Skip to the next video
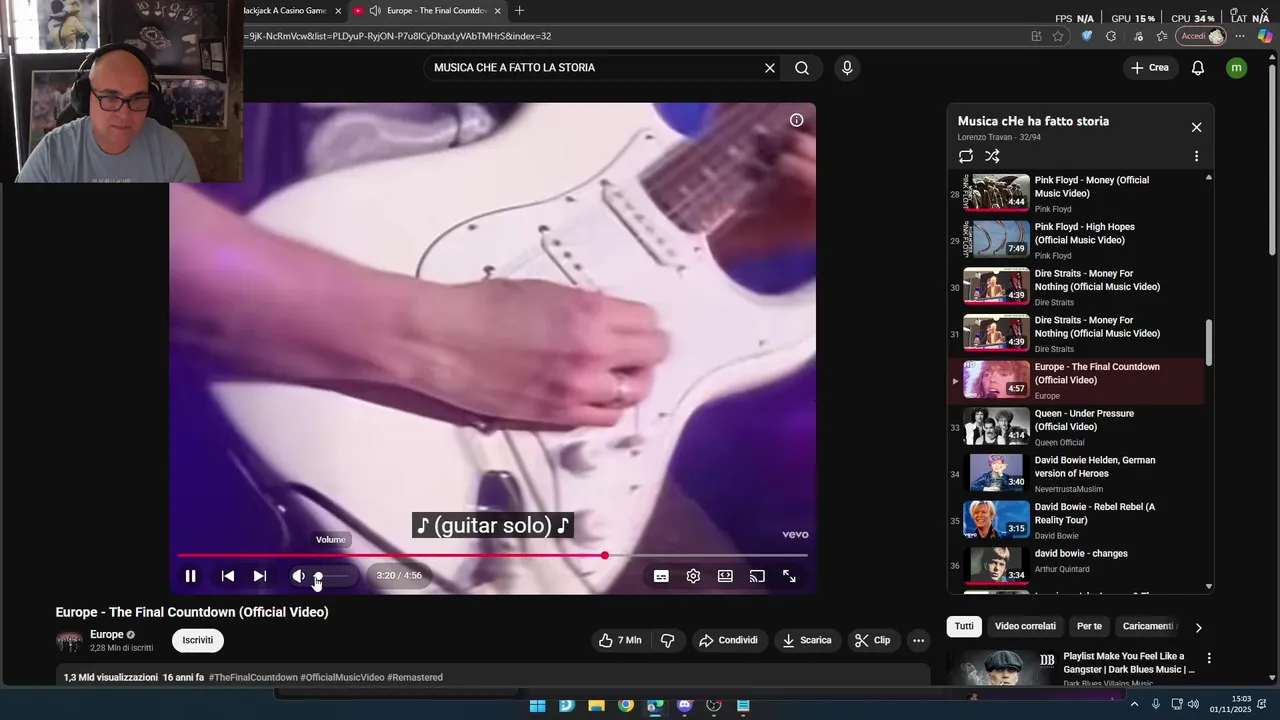Viewport: 1280px width, 720px height. click(x=259, y=576)
